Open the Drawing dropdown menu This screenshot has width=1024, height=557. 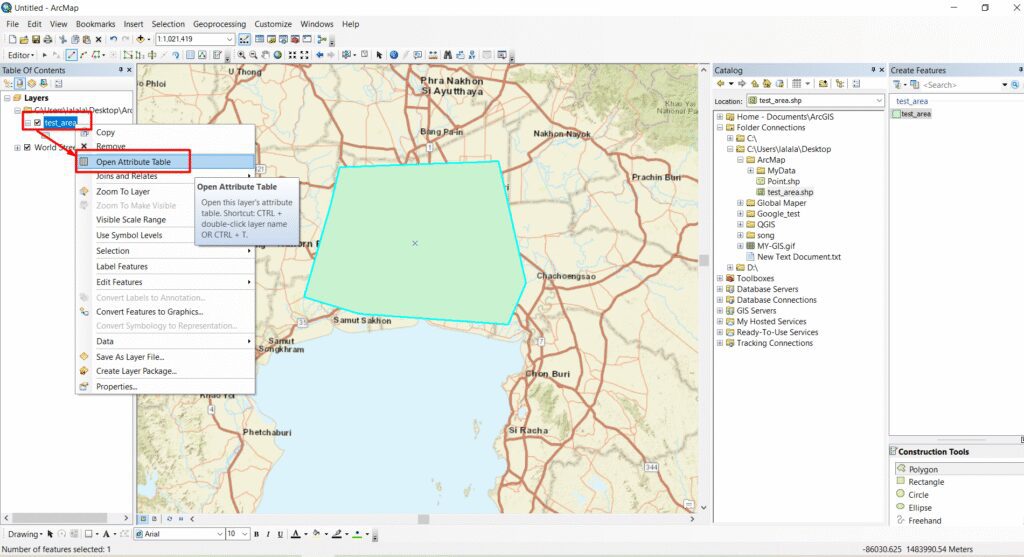coord(25,534)
